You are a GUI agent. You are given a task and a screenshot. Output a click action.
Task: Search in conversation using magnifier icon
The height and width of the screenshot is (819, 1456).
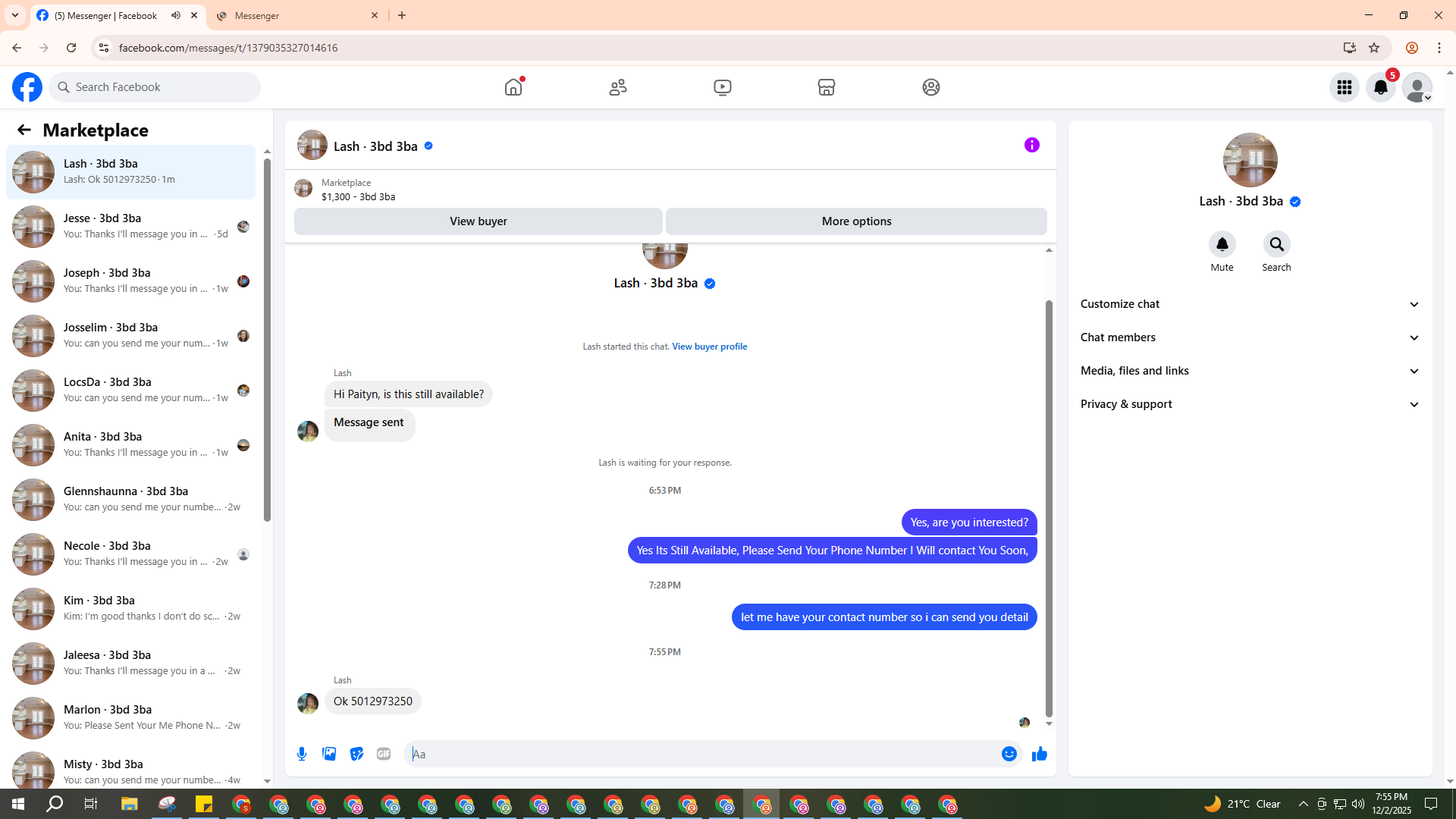click(1276, 245)
